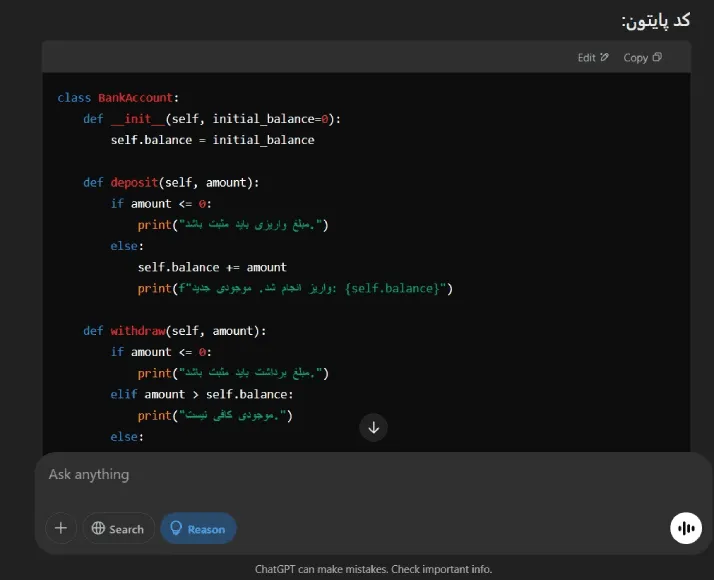Click the scroll-to-bottom arrow button
The image size is (714, 580).
tap(374, 427)
